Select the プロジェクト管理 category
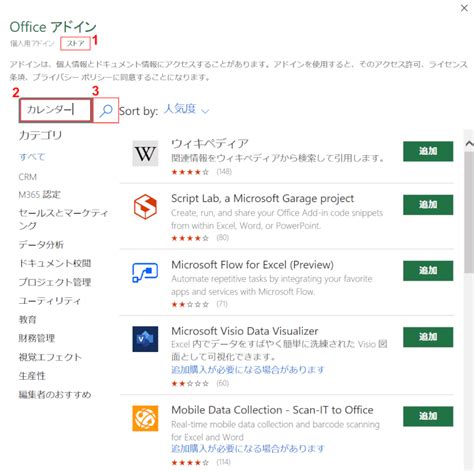The height and width of the screenshot is (471, 474). 55,282
